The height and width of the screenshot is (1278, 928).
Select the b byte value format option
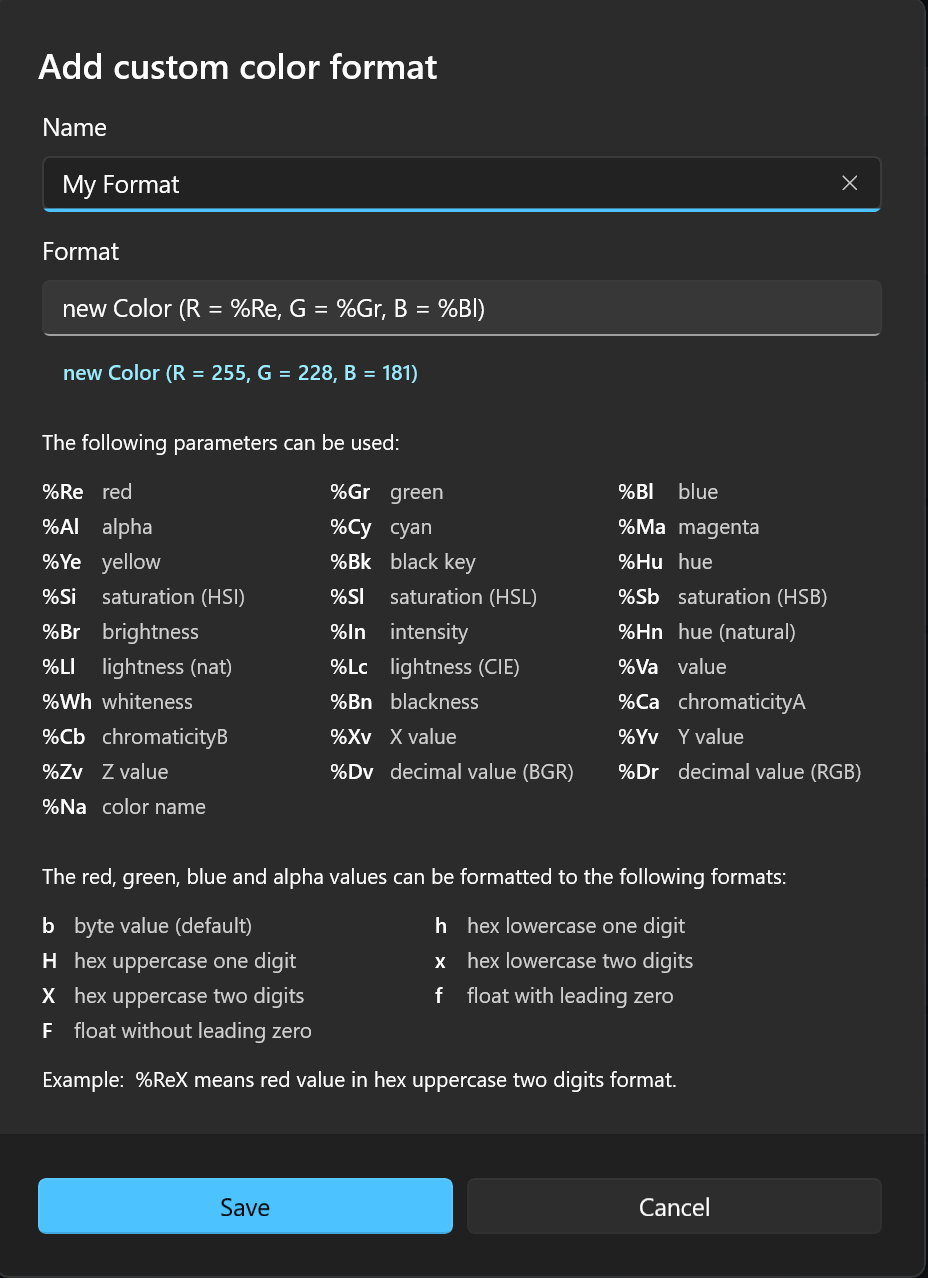coord(48,925)
